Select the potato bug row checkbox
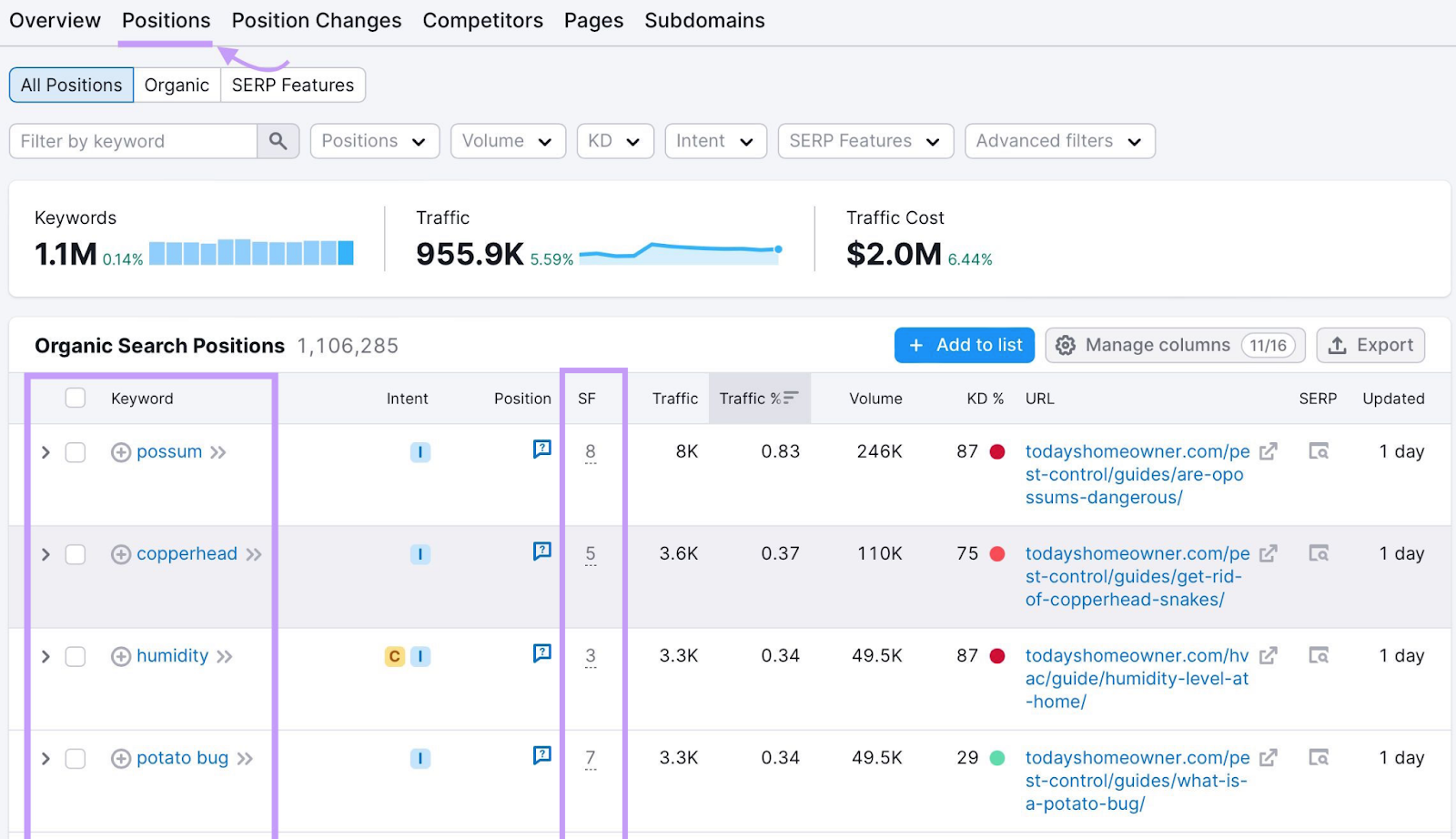Screen dimensions: 1456x839 (76, 758)
